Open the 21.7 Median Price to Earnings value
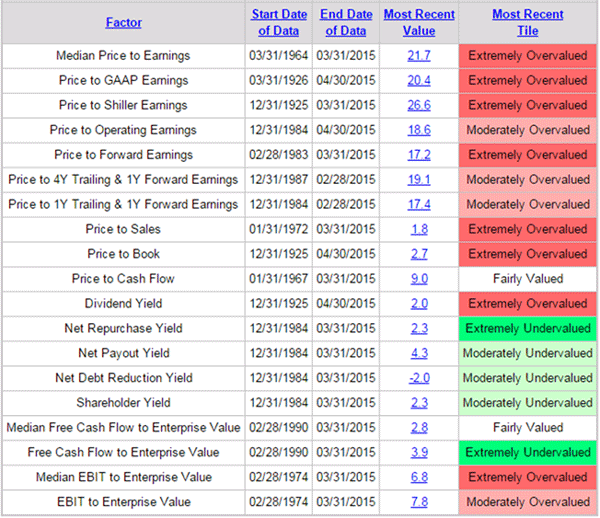The height and width of the screenshot is (518, 600). tap(419, 56)
